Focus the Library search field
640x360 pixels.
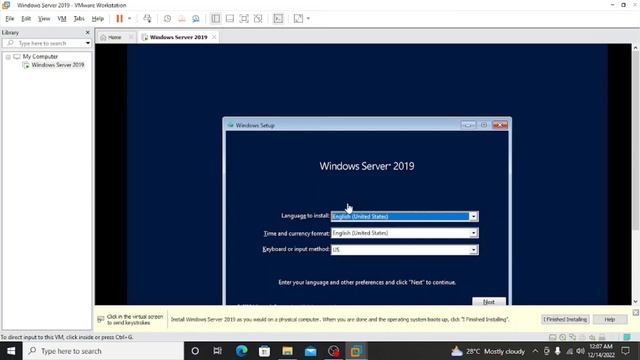coord(45,43)
